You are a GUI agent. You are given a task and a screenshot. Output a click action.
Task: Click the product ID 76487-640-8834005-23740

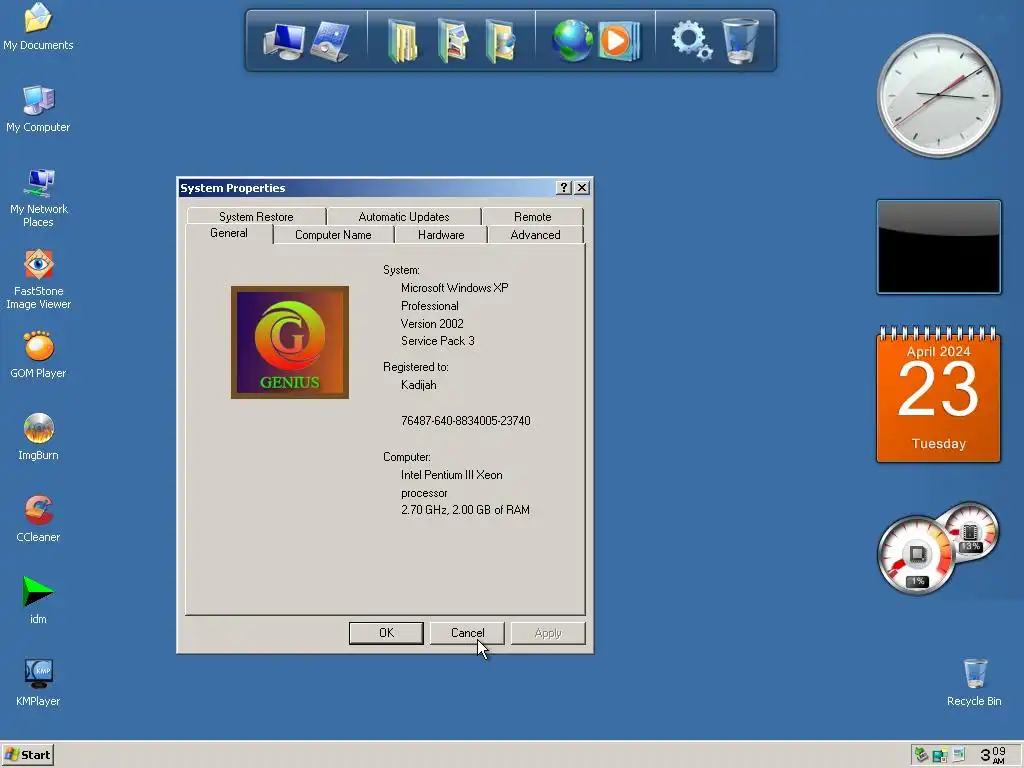tap(466, 421)
